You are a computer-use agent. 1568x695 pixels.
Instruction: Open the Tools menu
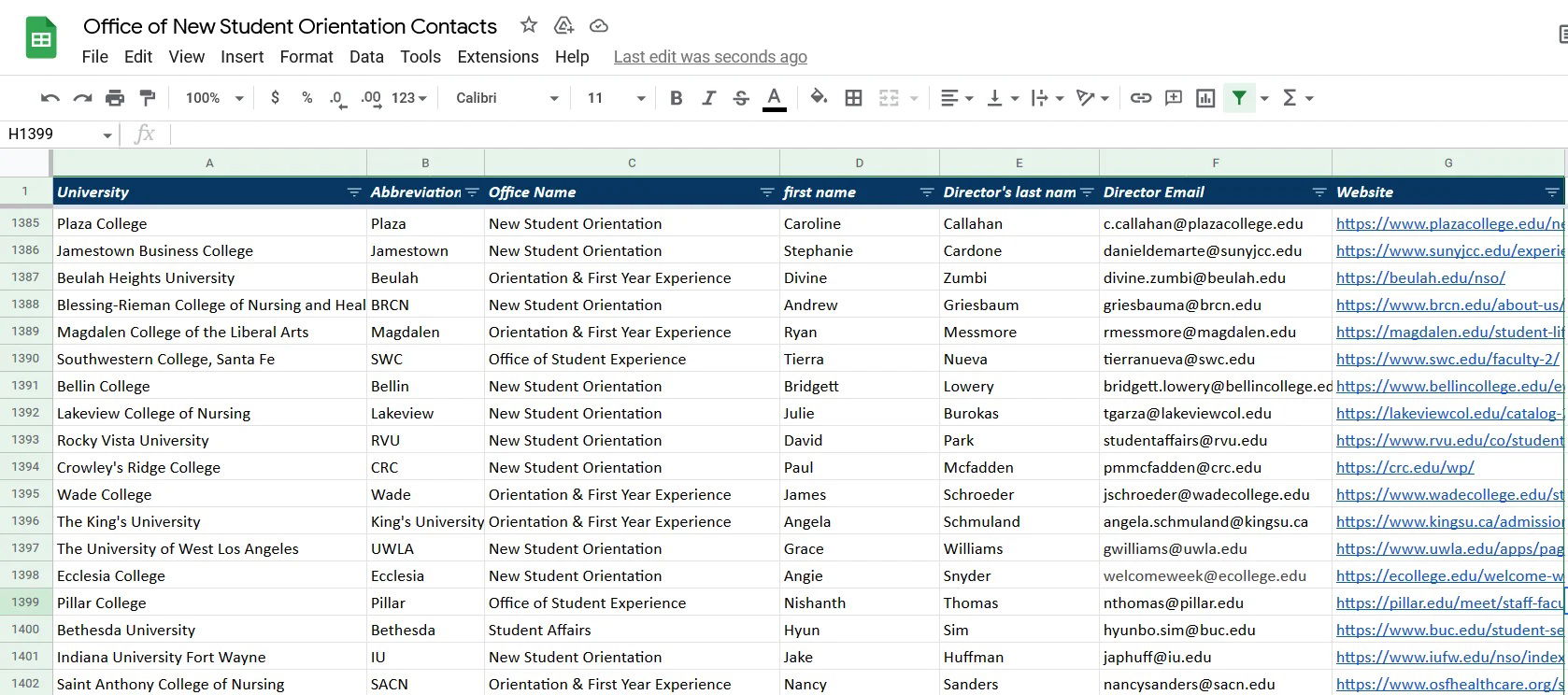421,57
